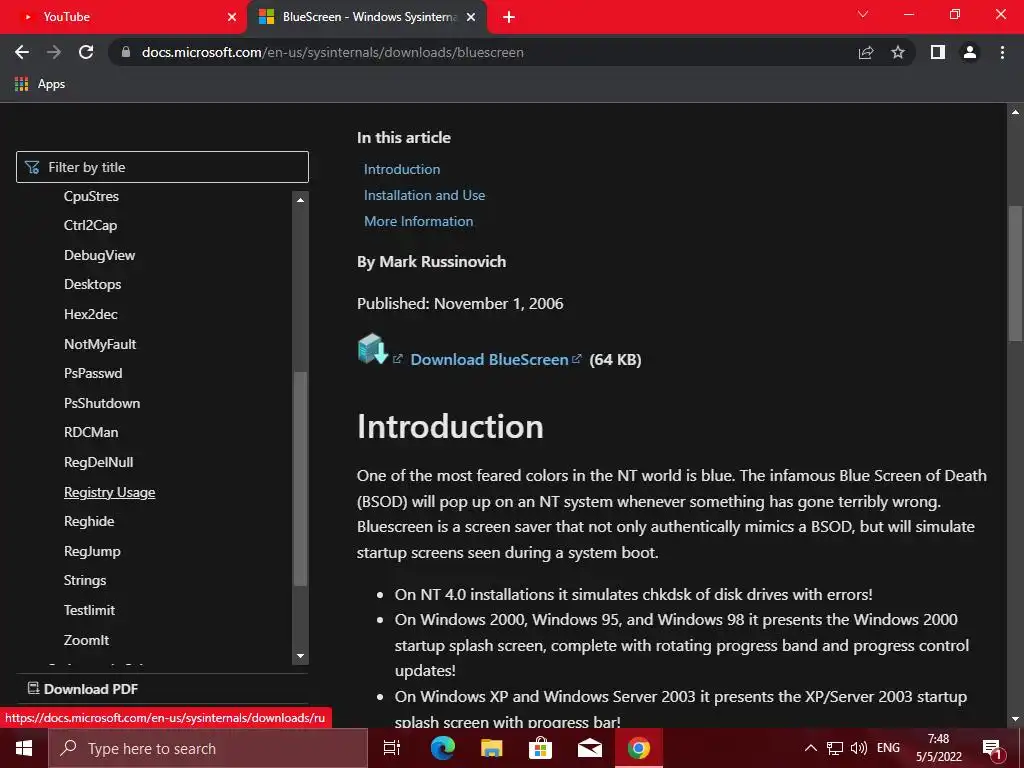Open RegJump in the sidebar
The image size is (1024, 768).
click(92, 551)
